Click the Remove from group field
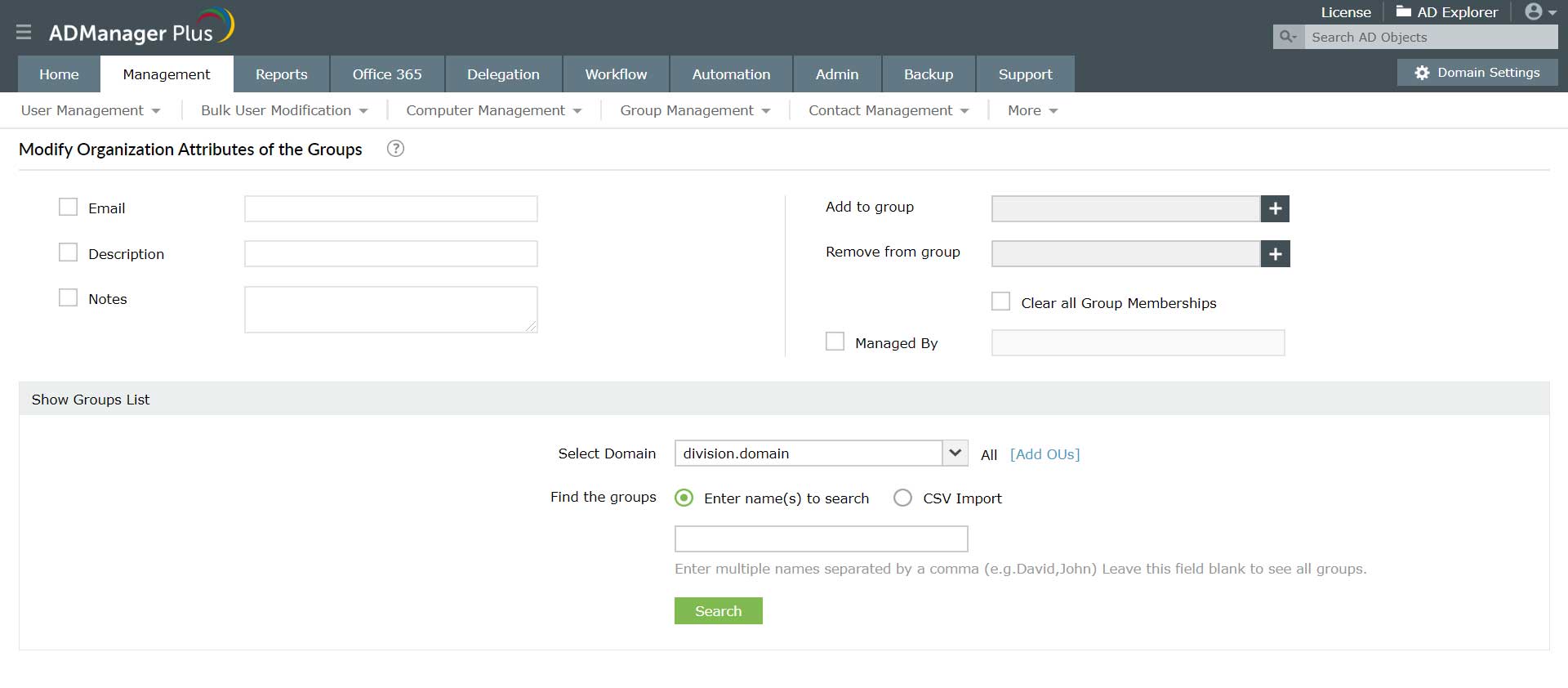This screenshot has height=688, width=1568. coord(1126,254)
